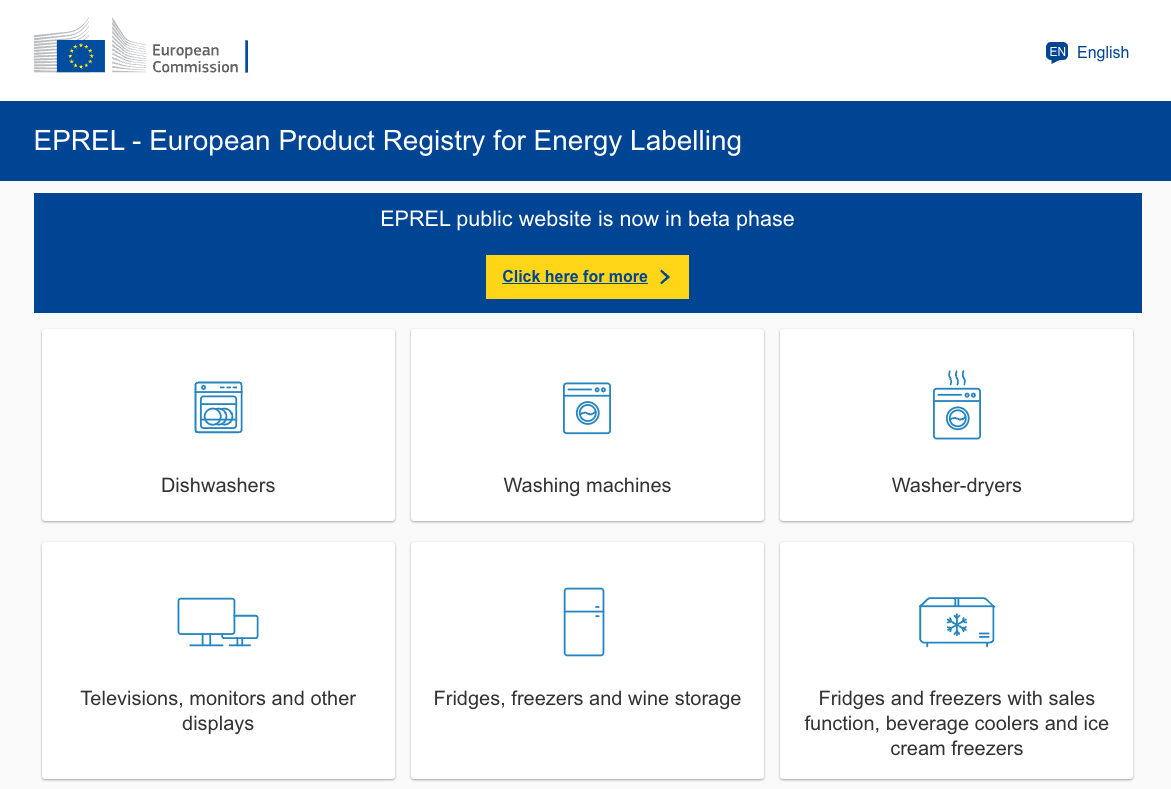The height and width of the screenshot is (789, 1171).
Task: Open the Dishwashers product category card
Action: coord(218,424)
